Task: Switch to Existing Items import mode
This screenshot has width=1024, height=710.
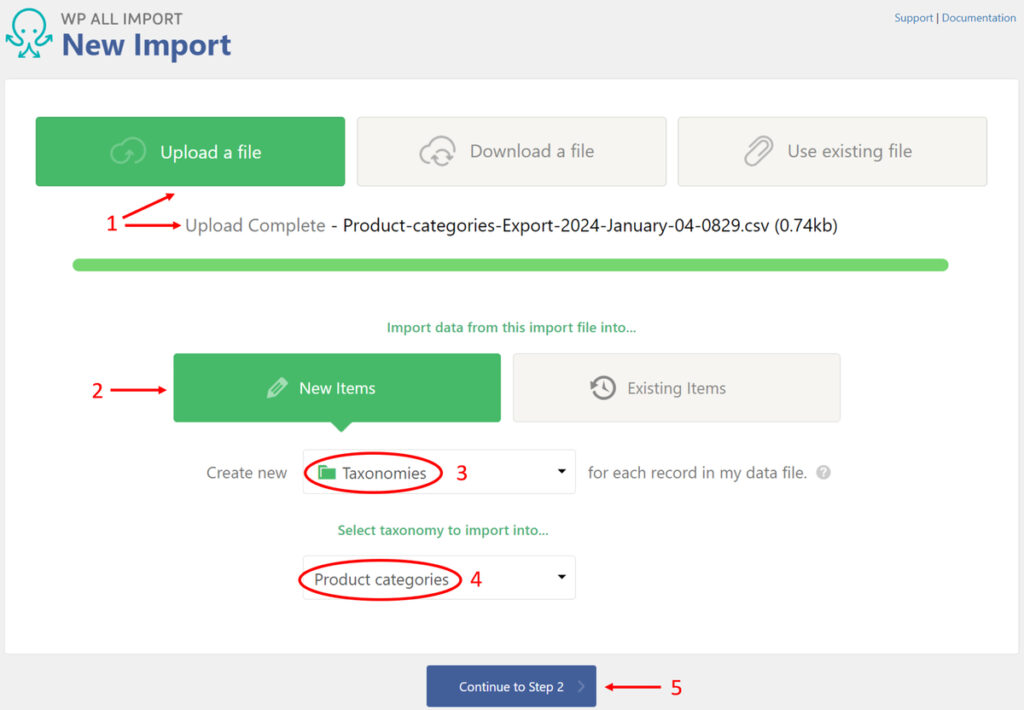Action: pos(677,388)
